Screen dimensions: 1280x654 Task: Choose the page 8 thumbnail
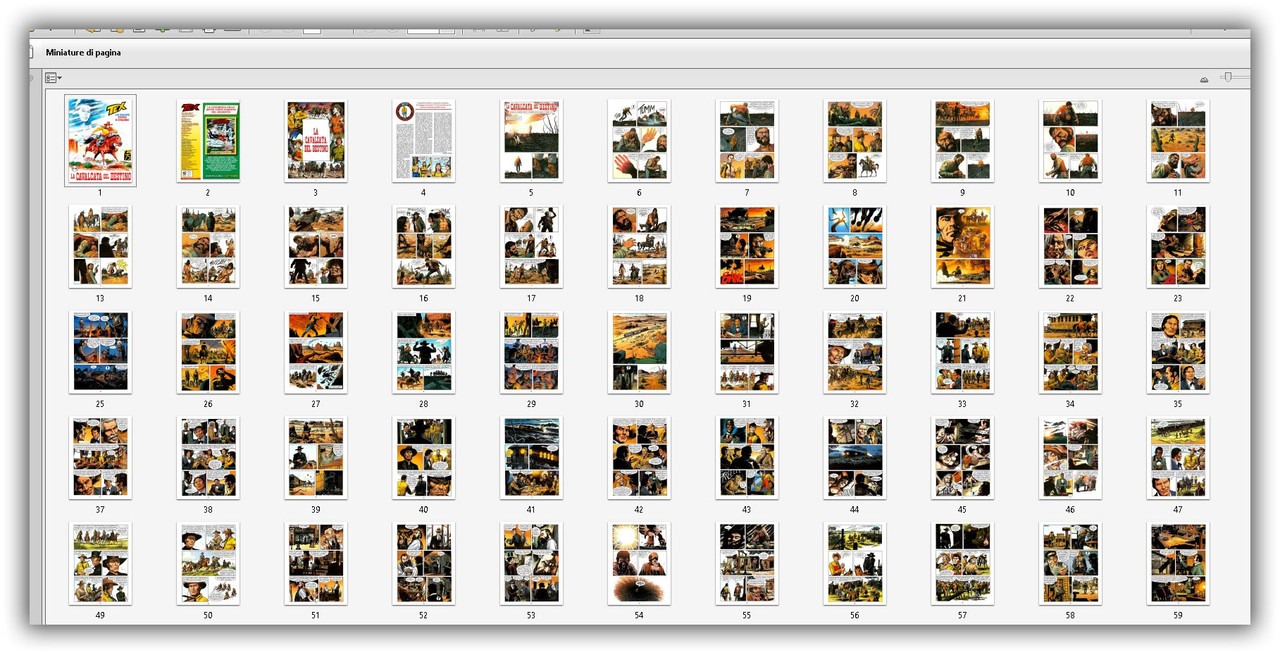click(855, 140)
